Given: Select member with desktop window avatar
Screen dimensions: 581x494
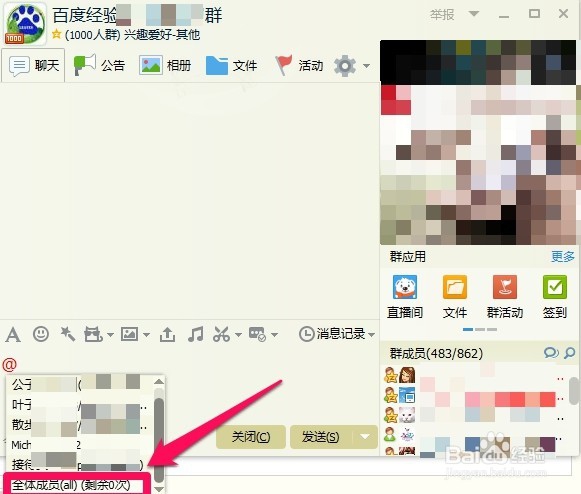Looking at the screenshot, I should (407, 395).
